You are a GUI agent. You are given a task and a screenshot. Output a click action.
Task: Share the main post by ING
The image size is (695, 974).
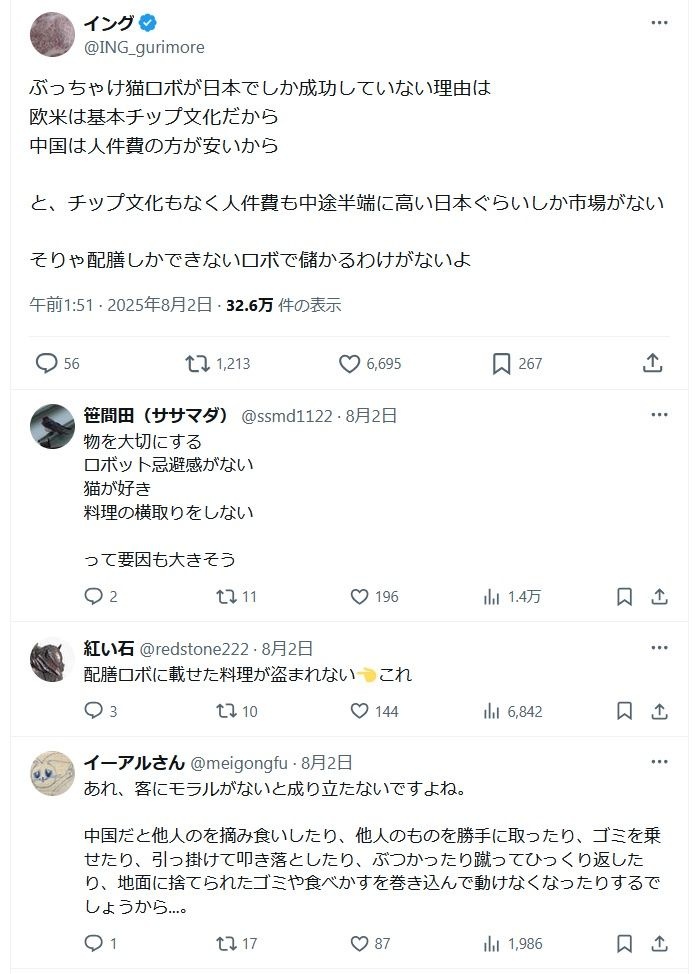click(652, 364)
